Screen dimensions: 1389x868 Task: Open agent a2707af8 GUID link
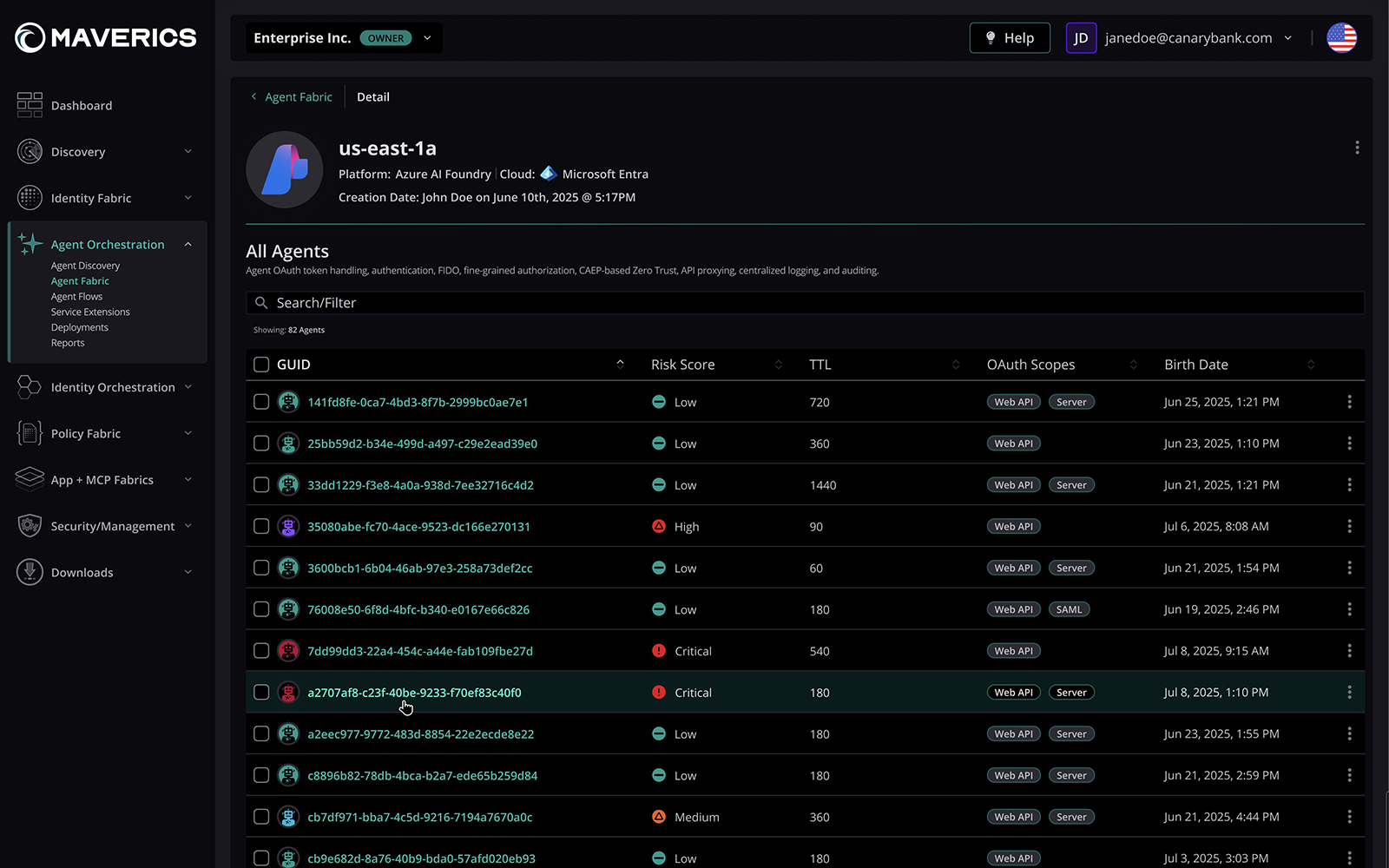[414, 693]
